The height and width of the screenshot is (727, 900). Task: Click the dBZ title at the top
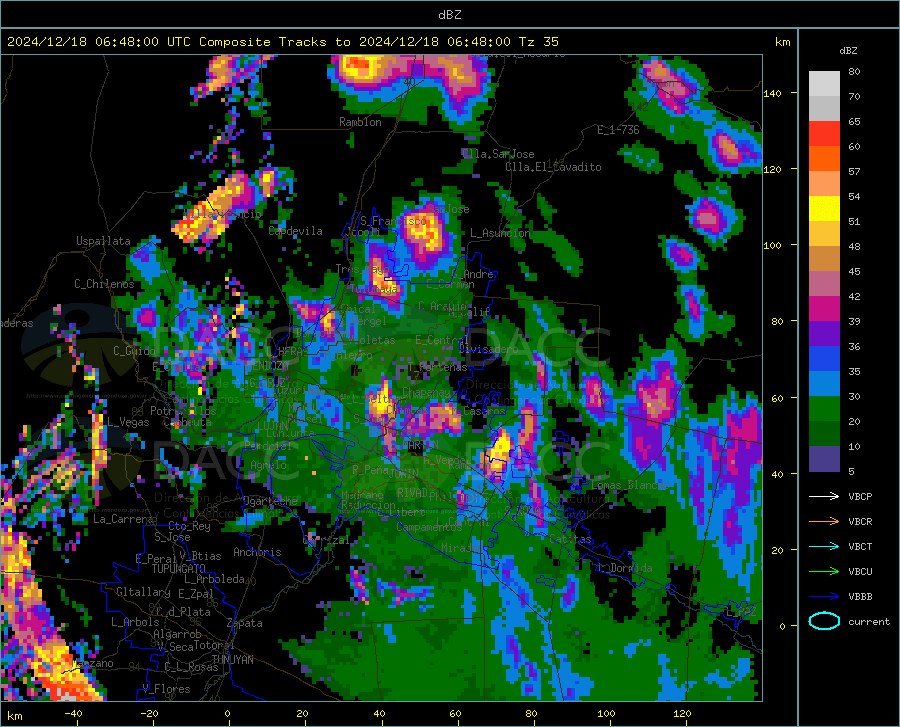point(449,15)
